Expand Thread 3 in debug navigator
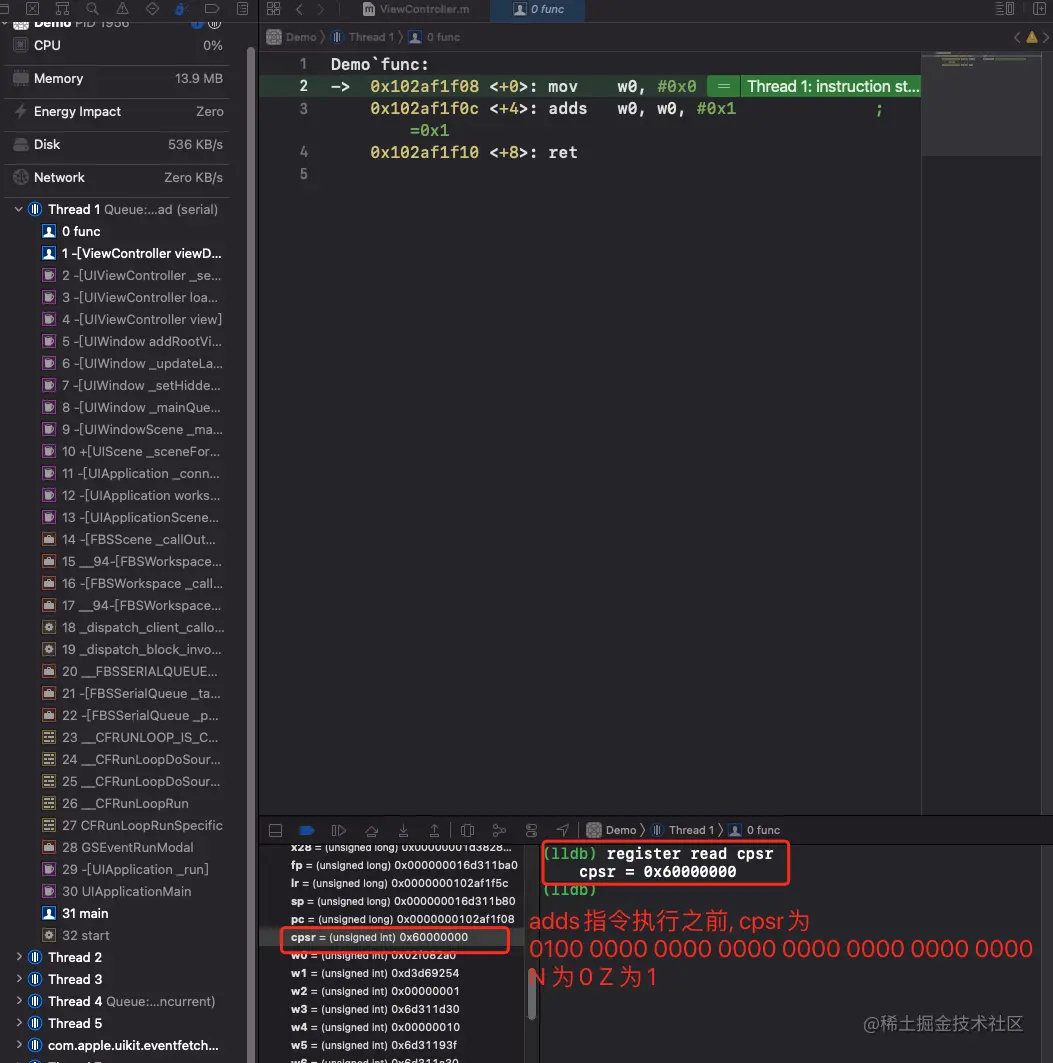The width and height of the screenshot is (1053, 1063). pos(19,979)
